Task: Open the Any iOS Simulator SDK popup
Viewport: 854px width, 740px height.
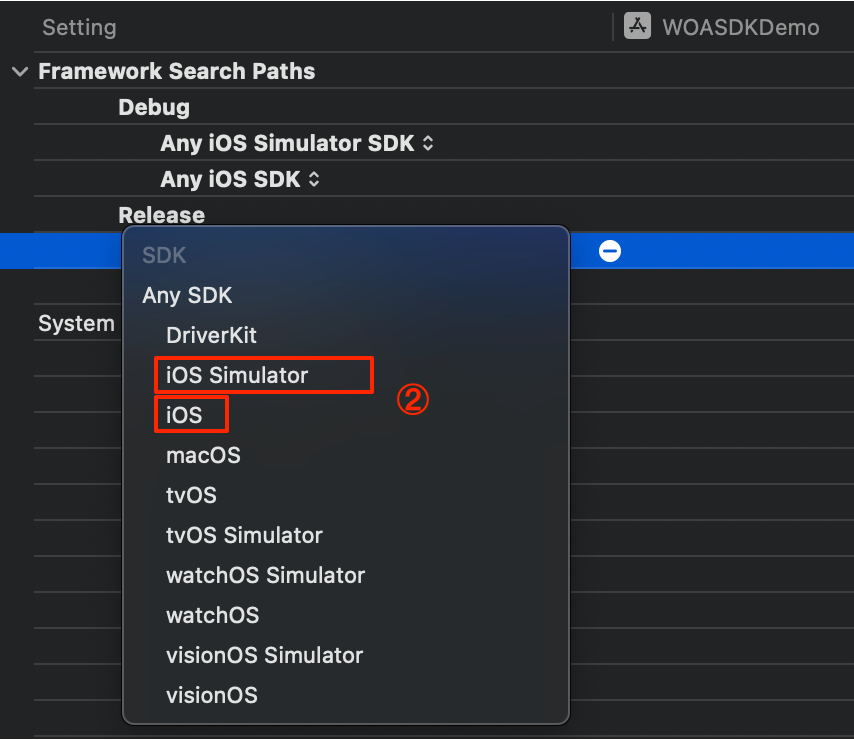Action: (297, 143)
